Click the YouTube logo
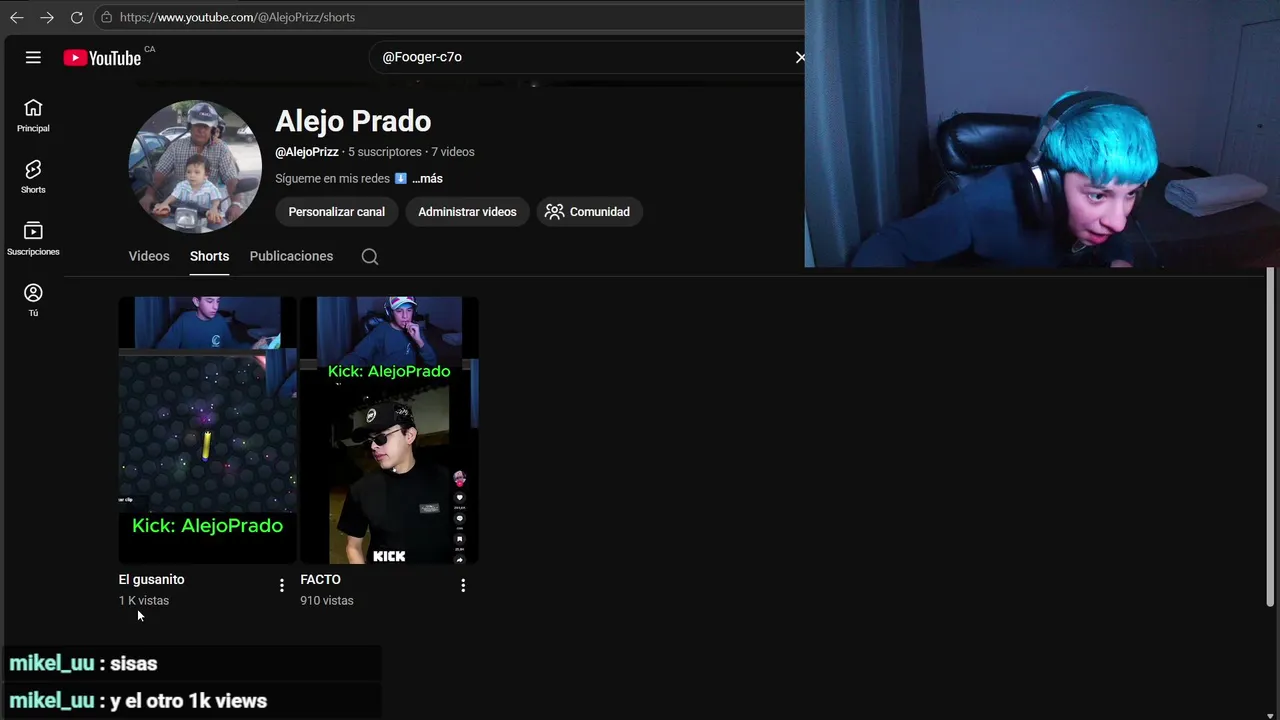Screen dimensions: 1280x720 (102, 58)
